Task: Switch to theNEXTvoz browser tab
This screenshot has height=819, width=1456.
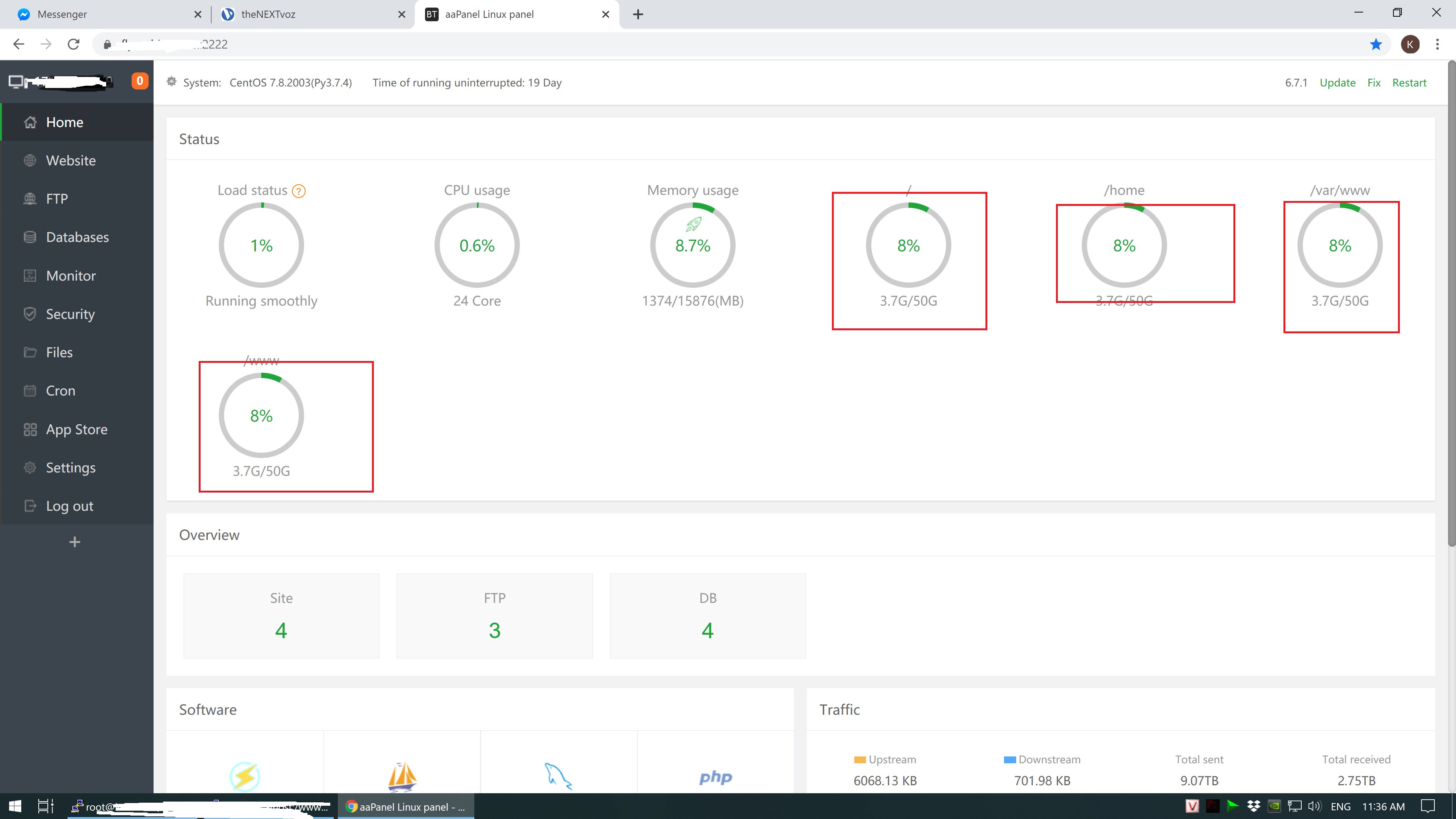Action: click(x=268, y=14)
